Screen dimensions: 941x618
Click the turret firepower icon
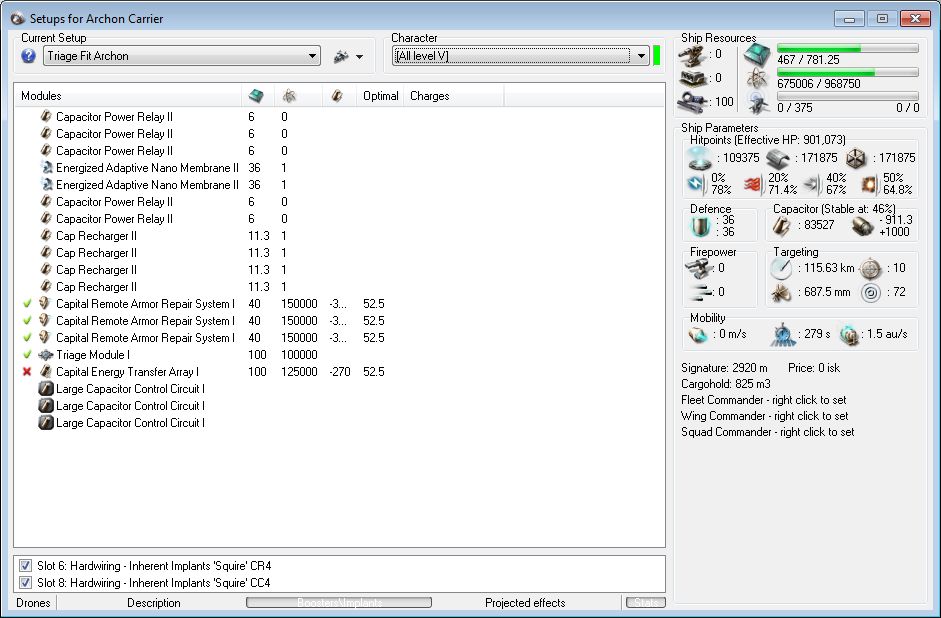tap(699, 268)
